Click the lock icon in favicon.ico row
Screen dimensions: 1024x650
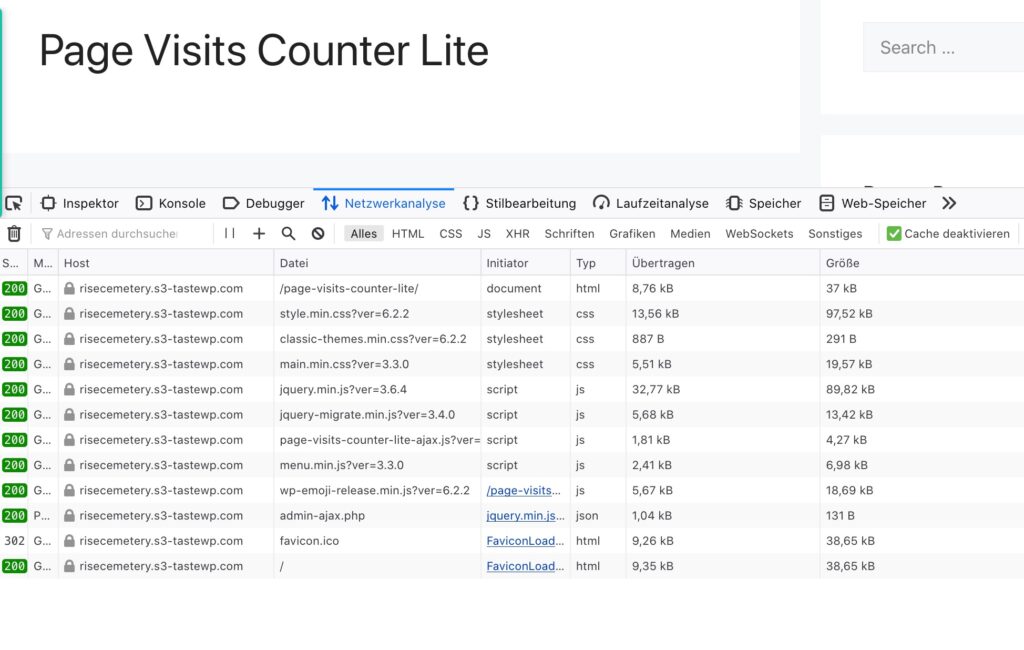point(69,541)
